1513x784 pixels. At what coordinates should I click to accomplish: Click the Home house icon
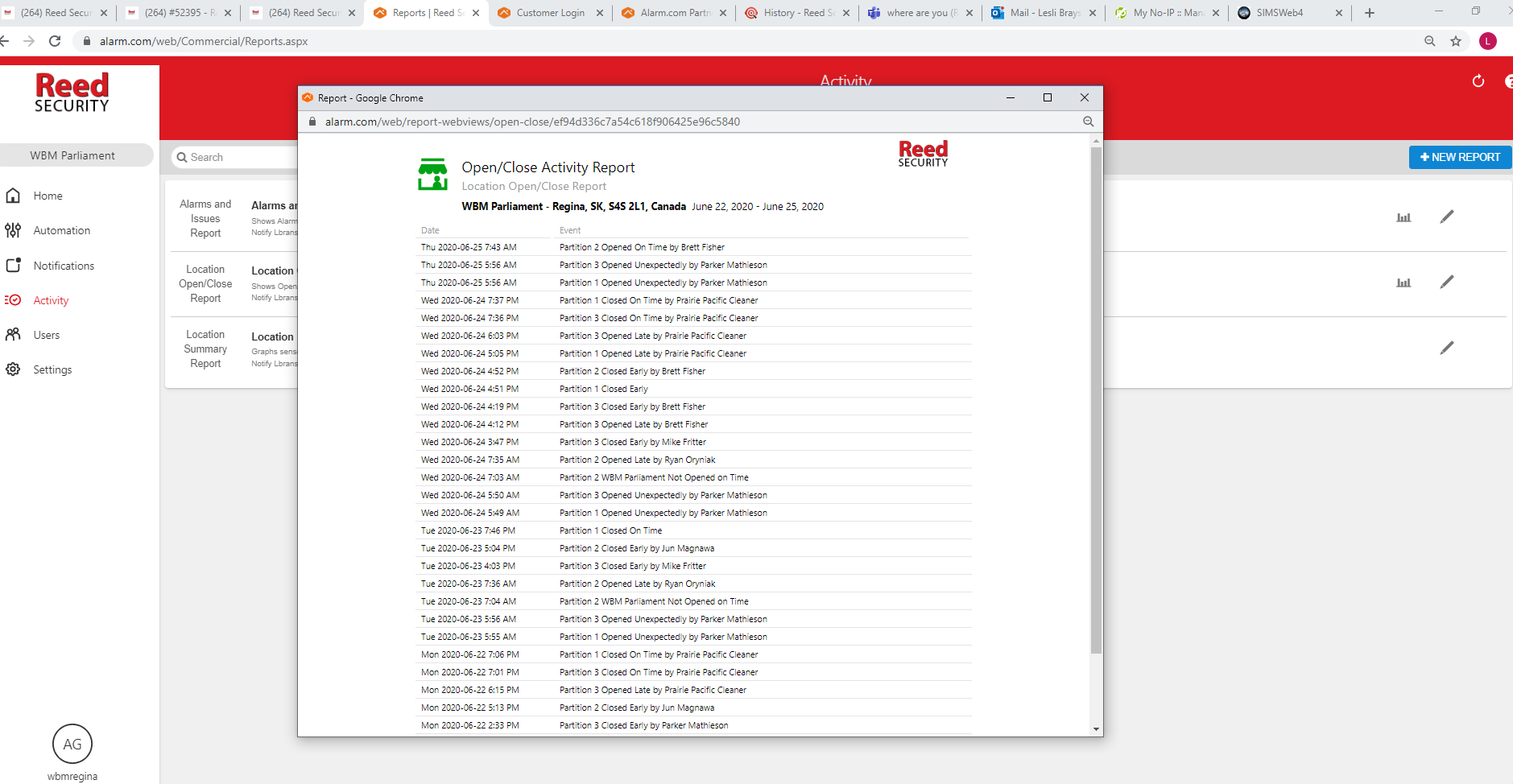[x=13, y=196]
